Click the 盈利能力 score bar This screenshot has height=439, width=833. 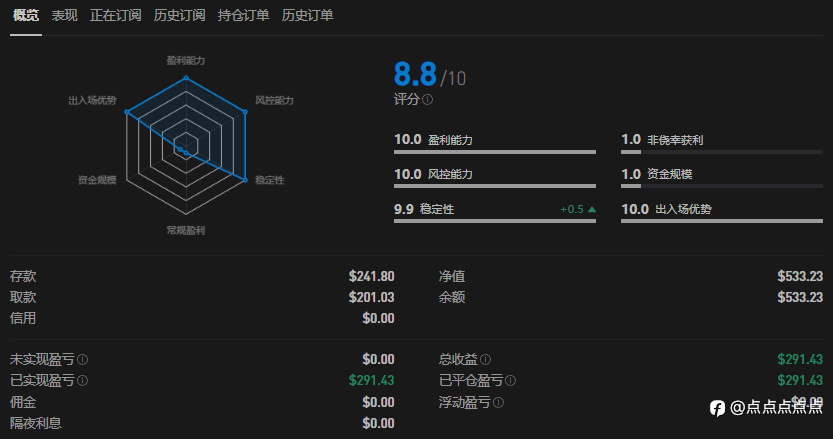point(495,152)
